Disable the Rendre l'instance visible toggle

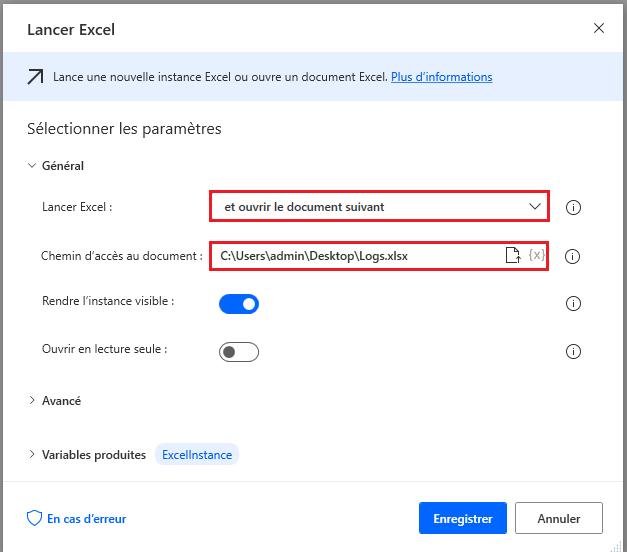coord(239,303)
